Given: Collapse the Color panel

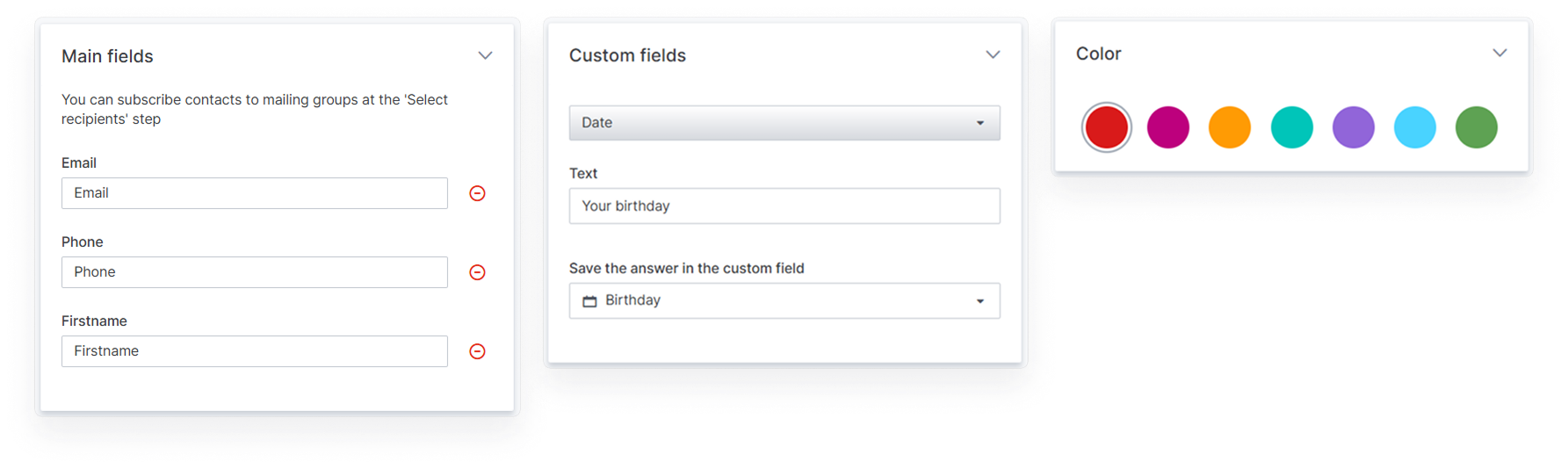Looking at the screenshot, I should click(x=1499, y=54).
